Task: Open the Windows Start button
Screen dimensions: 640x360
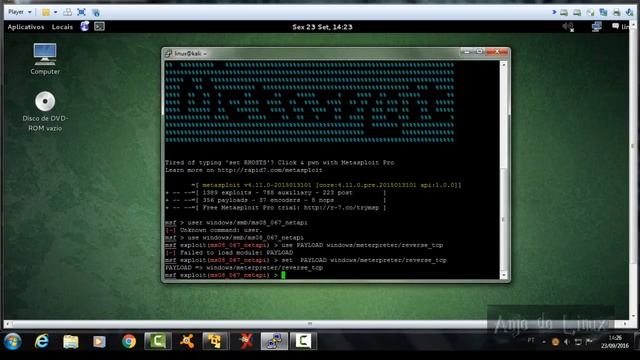Action: [13, 341]
